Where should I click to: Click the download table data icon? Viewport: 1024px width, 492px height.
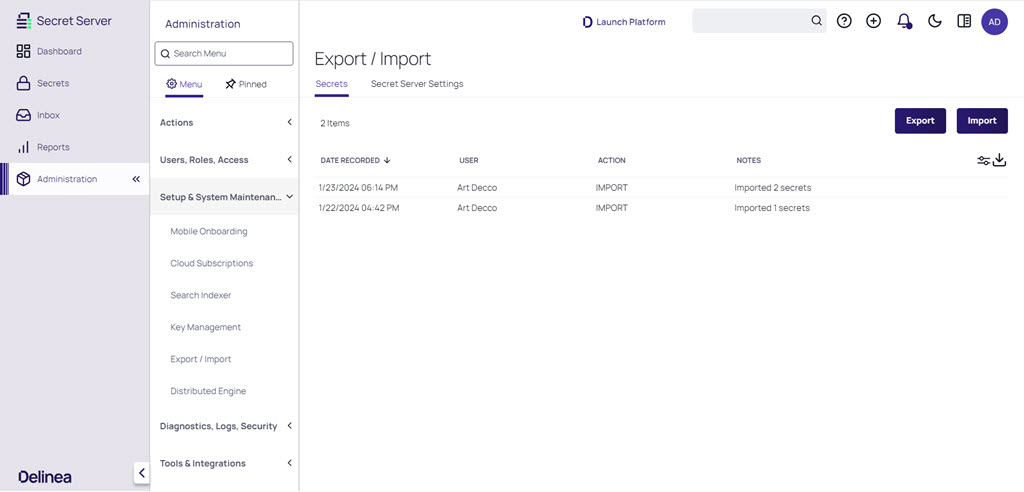999,160
